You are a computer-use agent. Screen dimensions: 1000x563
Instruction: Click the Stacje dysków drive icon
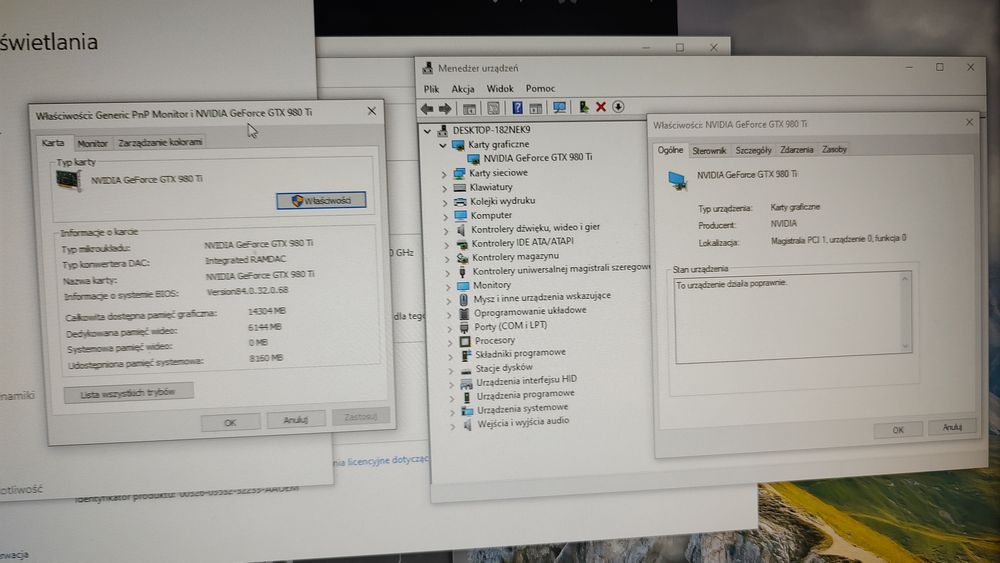466,370
